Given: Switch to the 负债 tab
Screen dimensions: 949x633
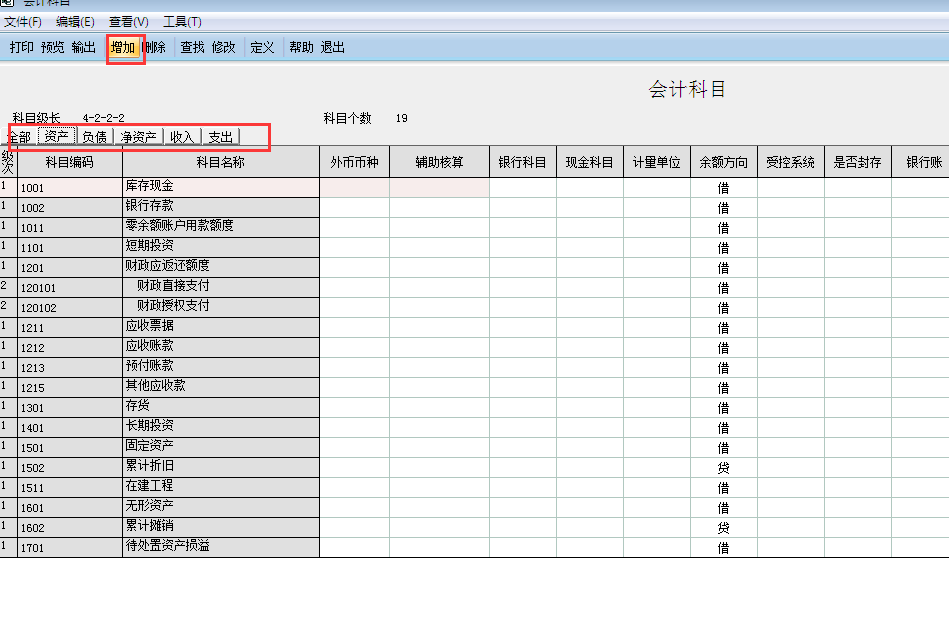Looking at the screenshot, I should 94,137.
